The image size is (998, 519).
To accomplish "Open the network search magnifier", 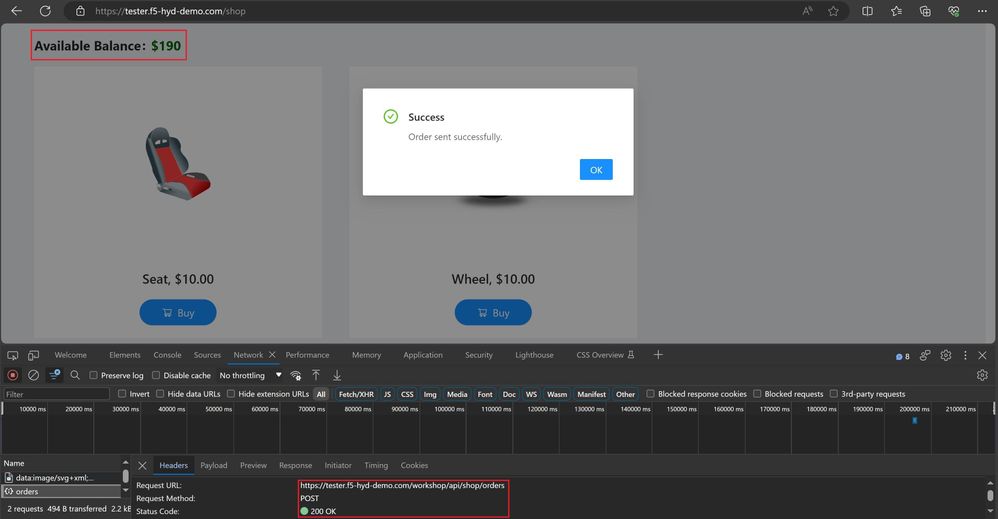I will pyautogui.click(x=75, y=375).
